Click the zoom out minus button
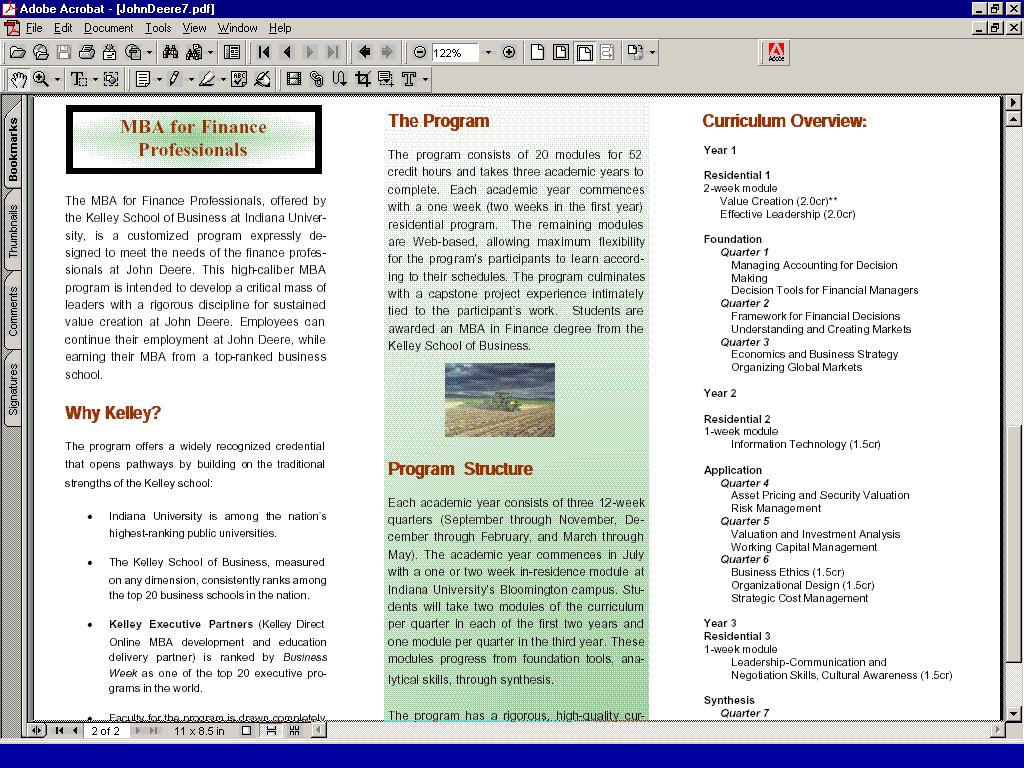This screenshot has width=1024, height=768. click(420, 52)
